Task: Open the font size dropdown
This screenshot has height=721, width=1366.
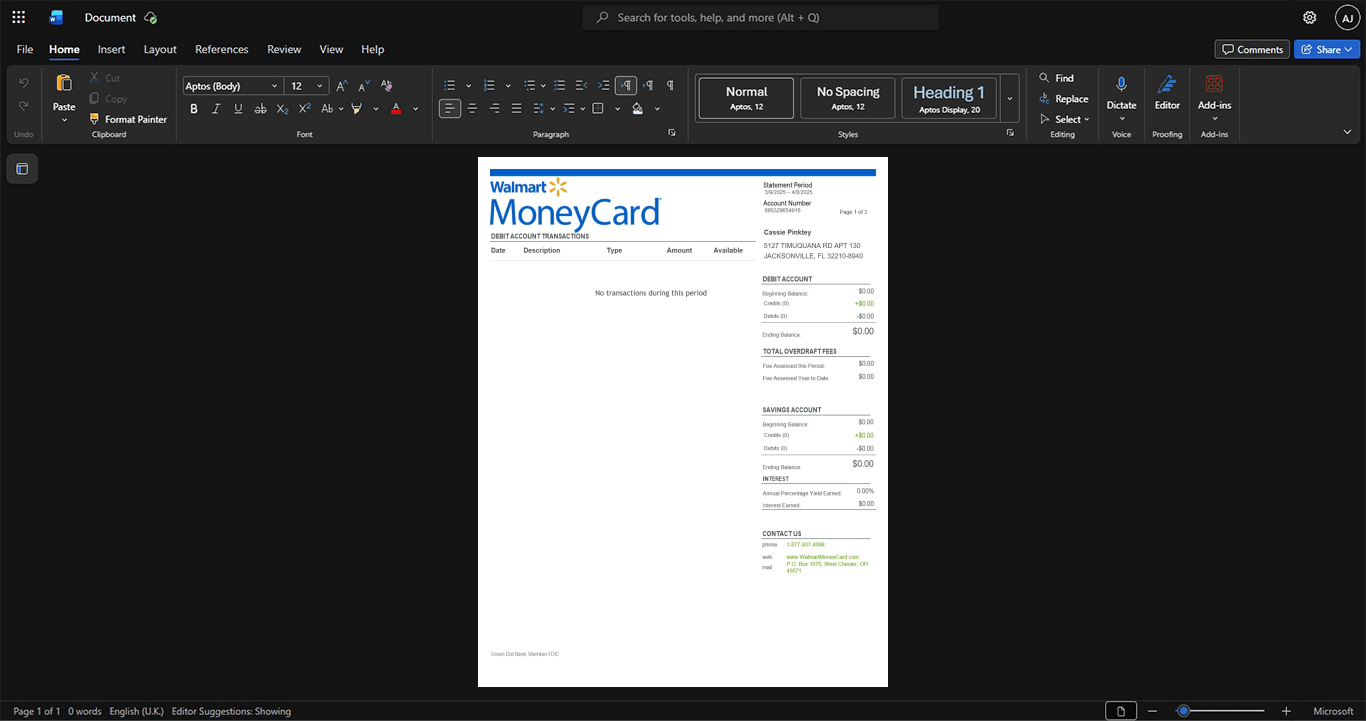Action: pyautogui.click(x=320, y=86)
